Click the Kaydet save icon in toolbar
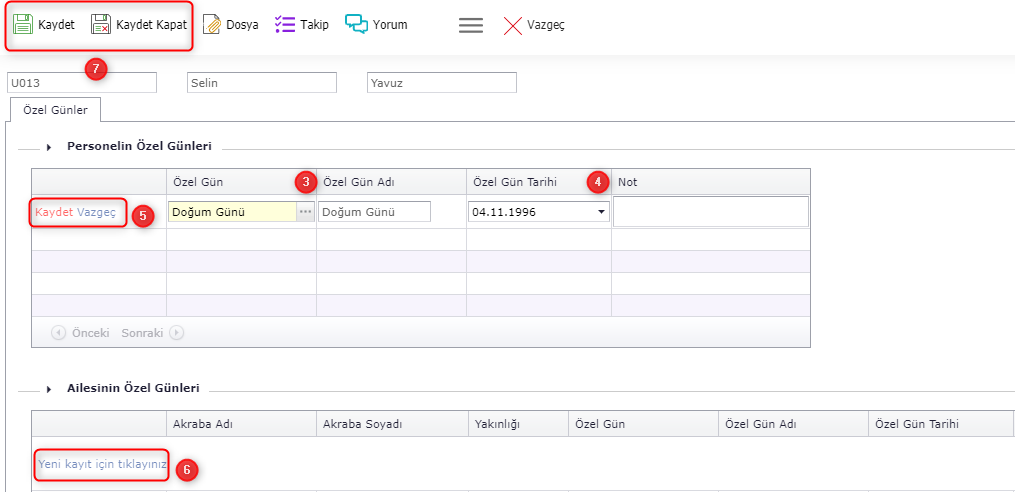Viewport: 1015px width, 492px height. point(23,25)
